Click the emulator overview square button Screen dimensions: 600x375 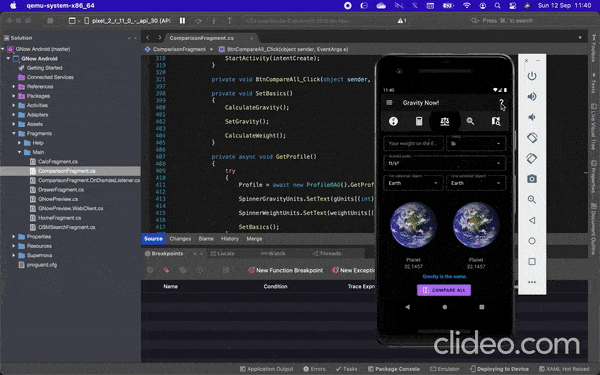point(532,262)
